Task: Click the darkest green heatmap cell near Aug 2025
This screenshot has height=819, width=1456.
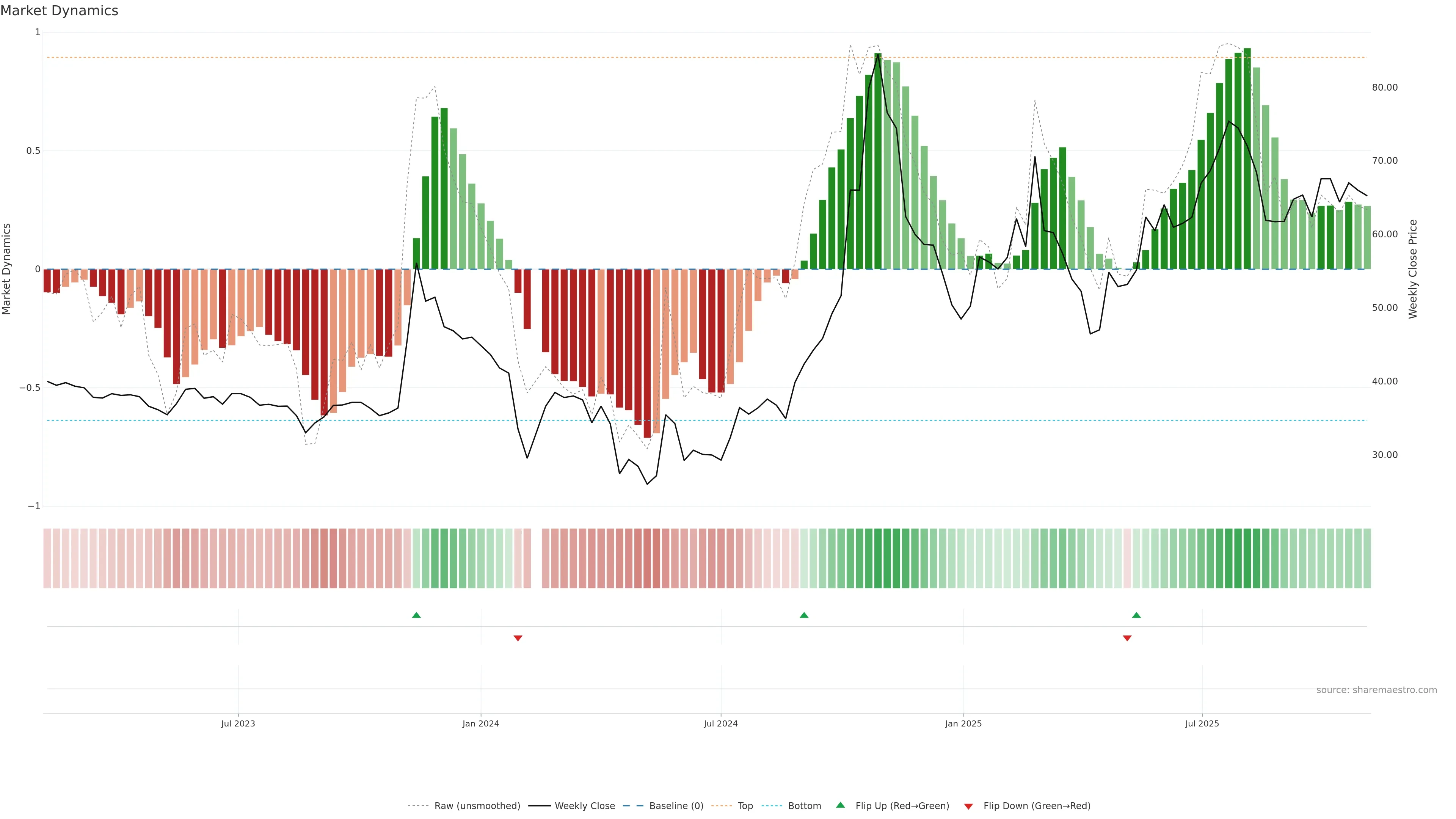Action: [x=1247, y=558]
